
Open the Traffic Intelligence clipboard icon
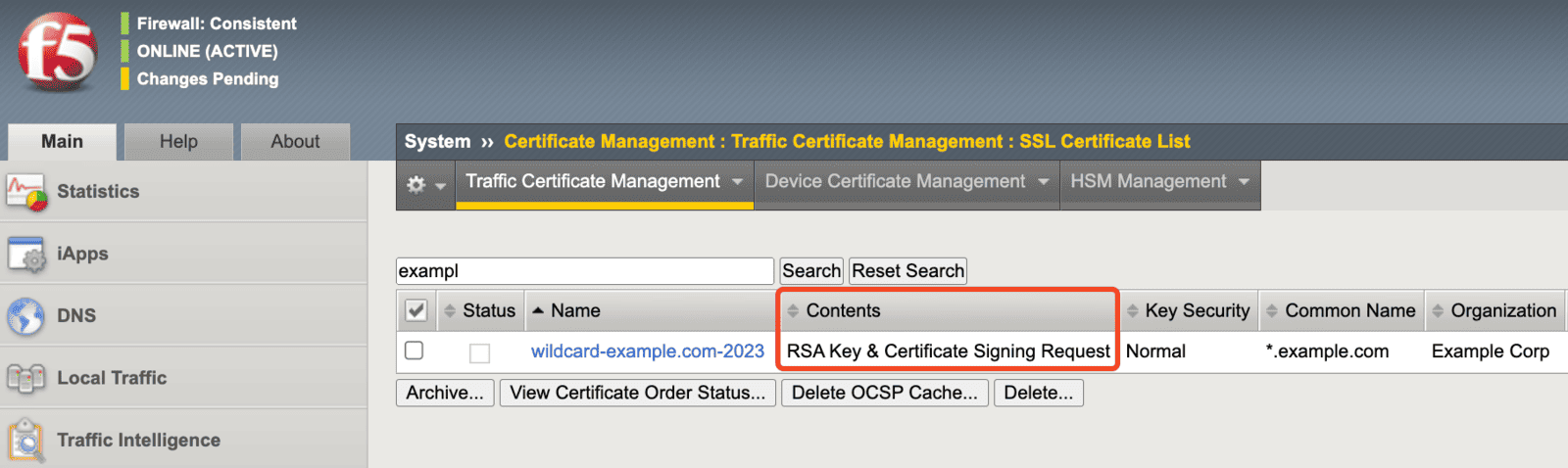click(x=26, y=441)
